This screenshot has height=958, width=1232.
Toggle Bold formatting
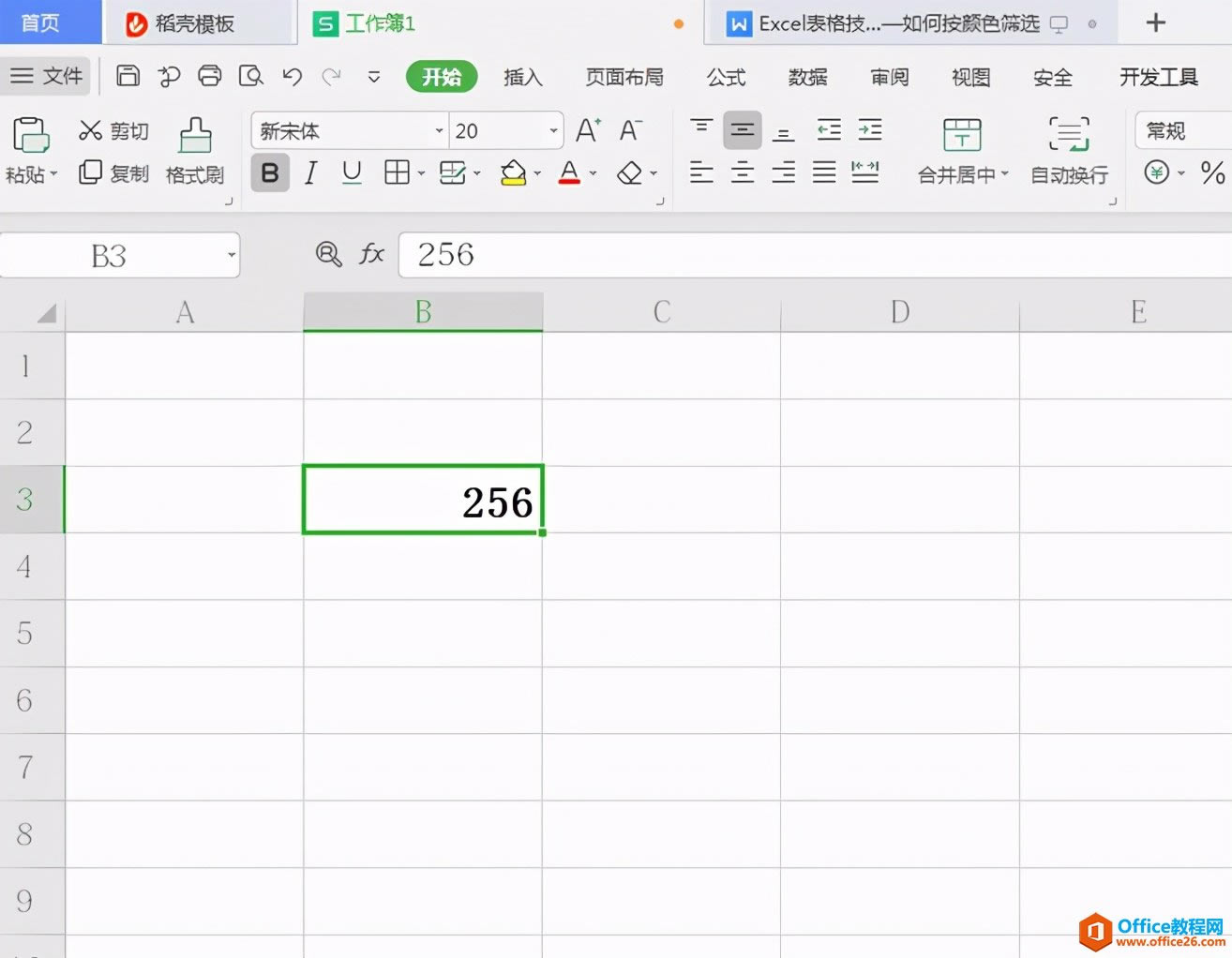[x=270, y=172]
